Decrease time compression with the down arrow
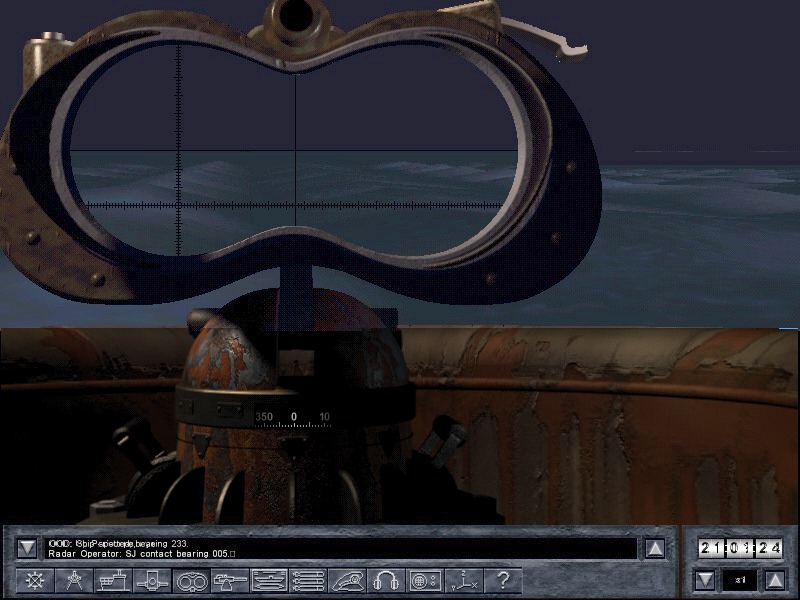Viewport: 800px width, 600px height. pos(705,580)
